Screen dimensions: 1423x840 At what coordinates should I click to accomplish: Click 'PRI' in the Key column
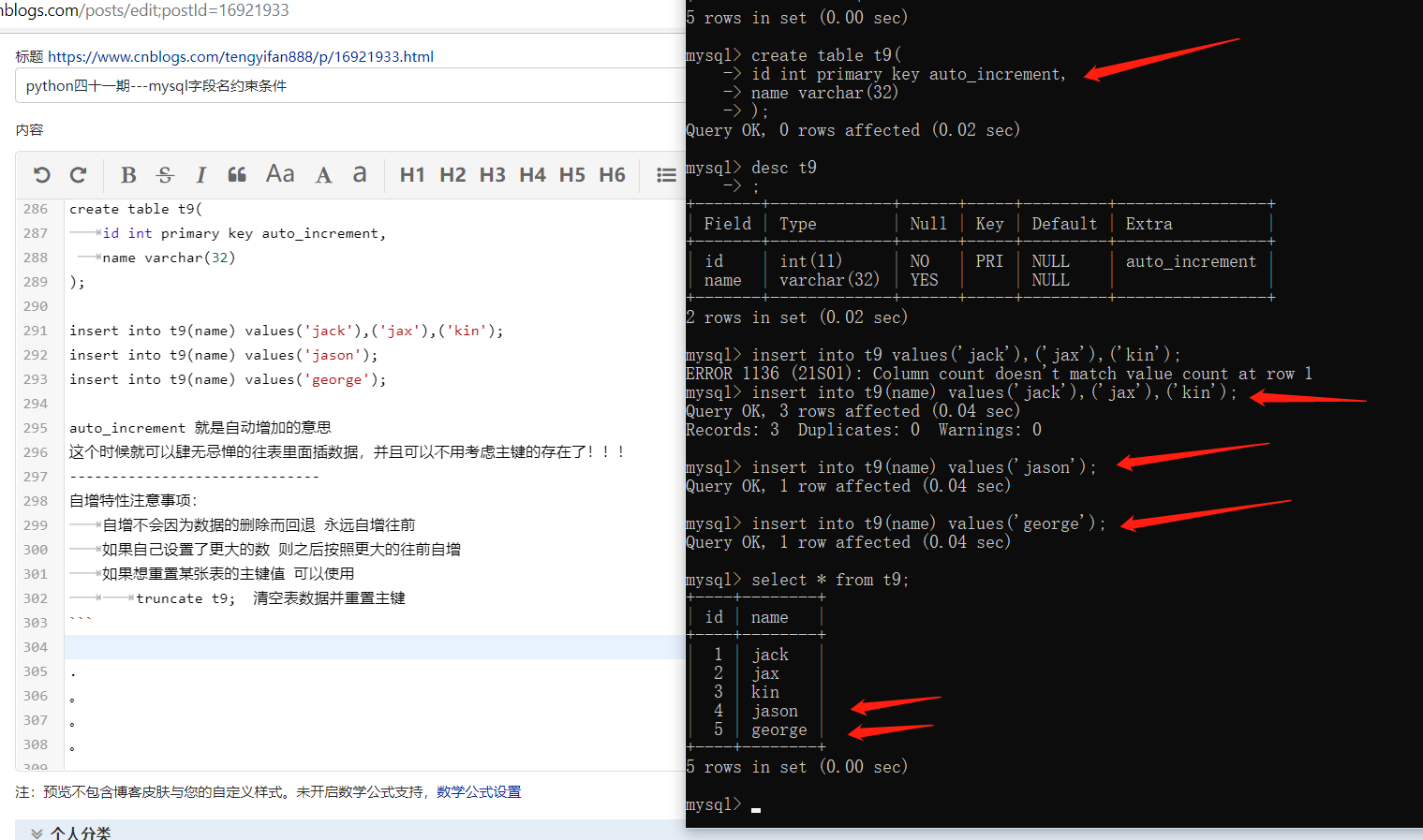(989, 261)
